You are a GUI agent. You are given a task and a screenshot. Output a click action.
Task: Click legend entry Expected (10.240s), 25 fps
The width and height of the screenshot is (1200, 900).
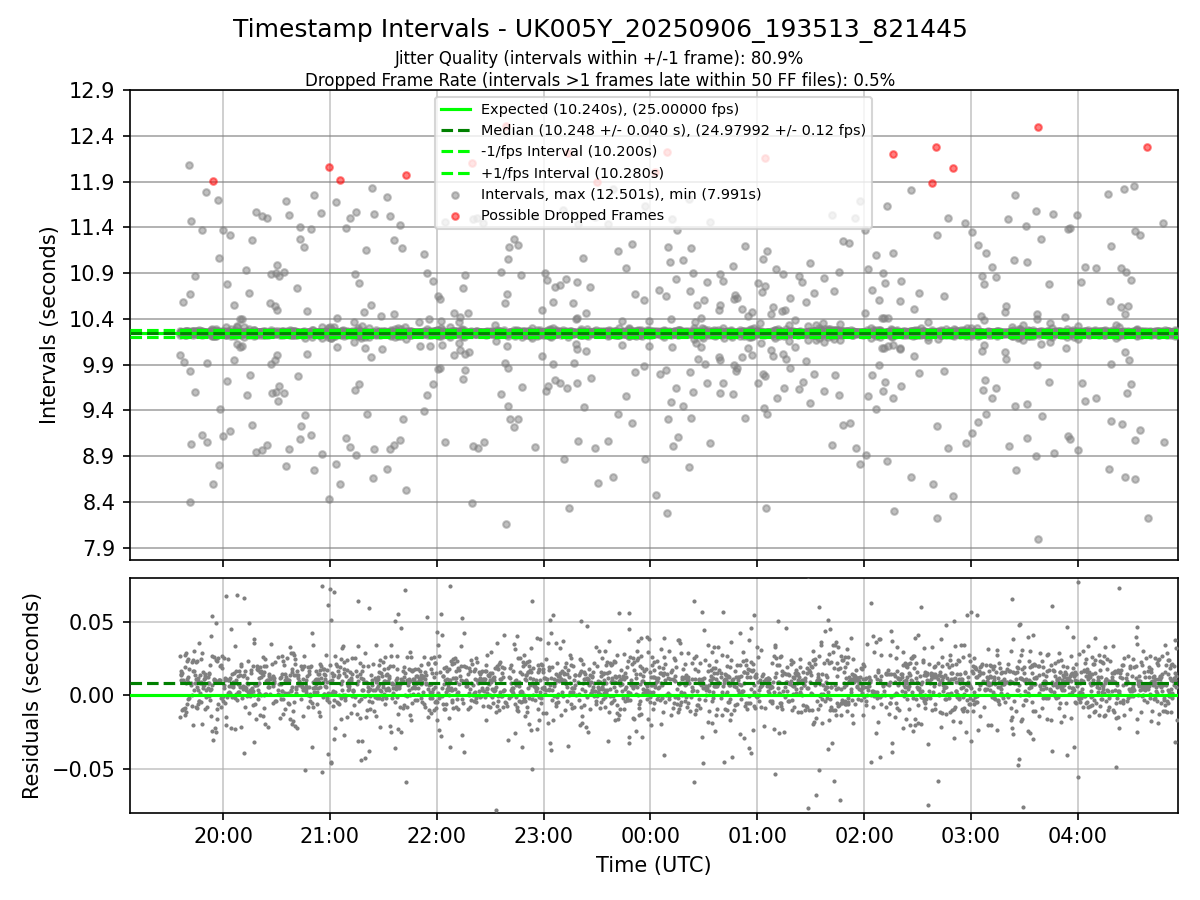point(609,109)
